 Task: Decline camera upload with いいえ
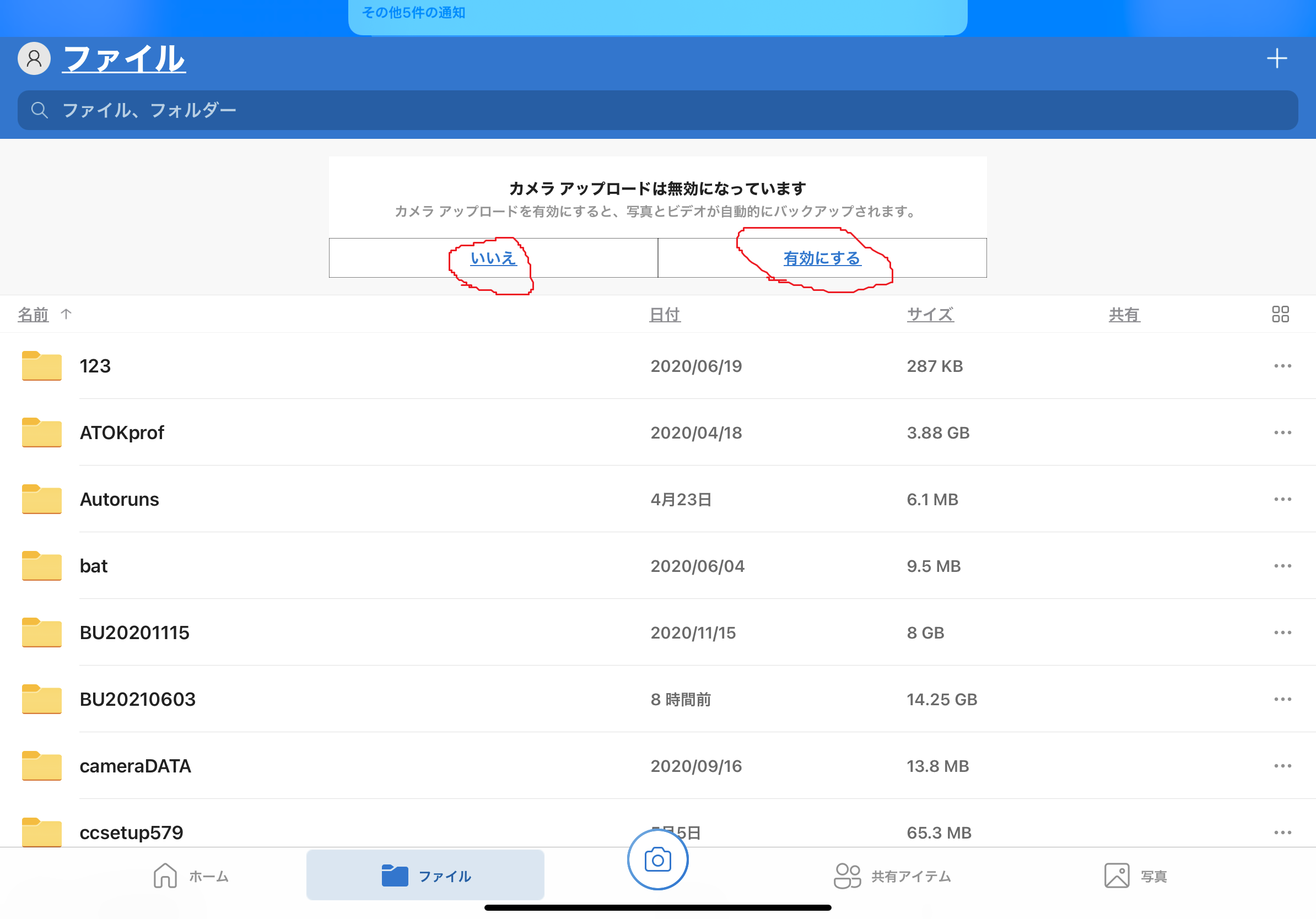(493, 258)
